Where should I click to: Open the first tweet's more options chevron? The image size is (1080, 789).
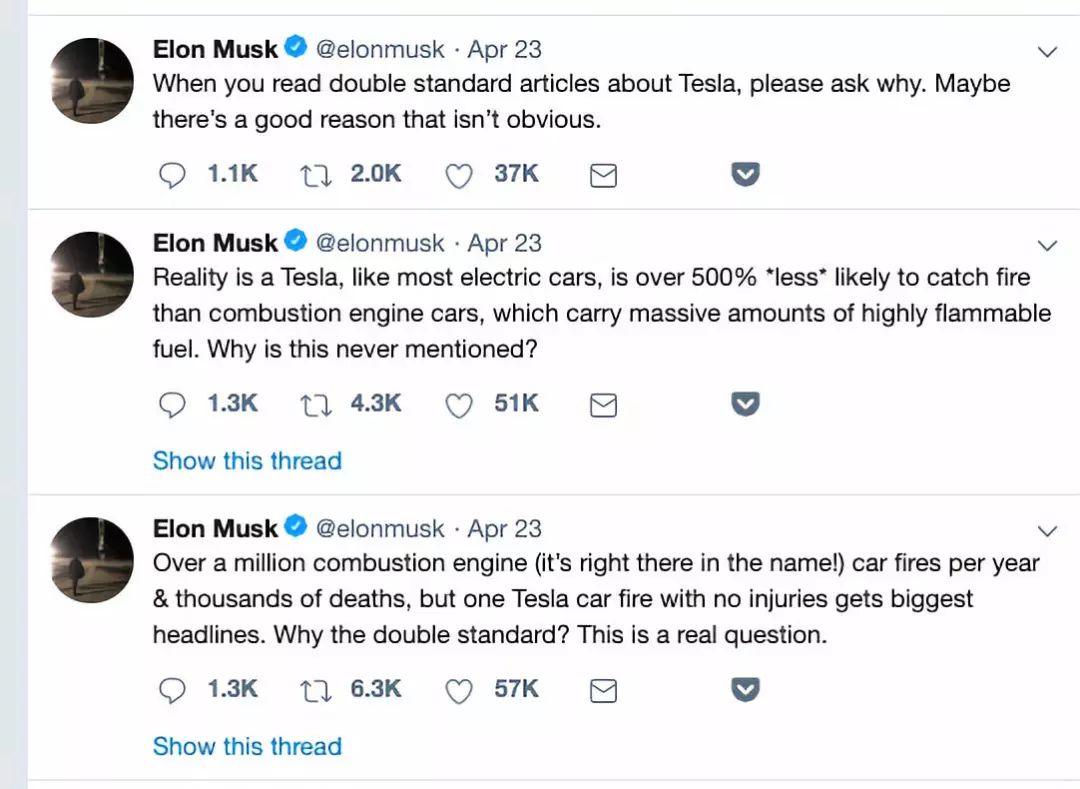click(x=1047, y=52)
